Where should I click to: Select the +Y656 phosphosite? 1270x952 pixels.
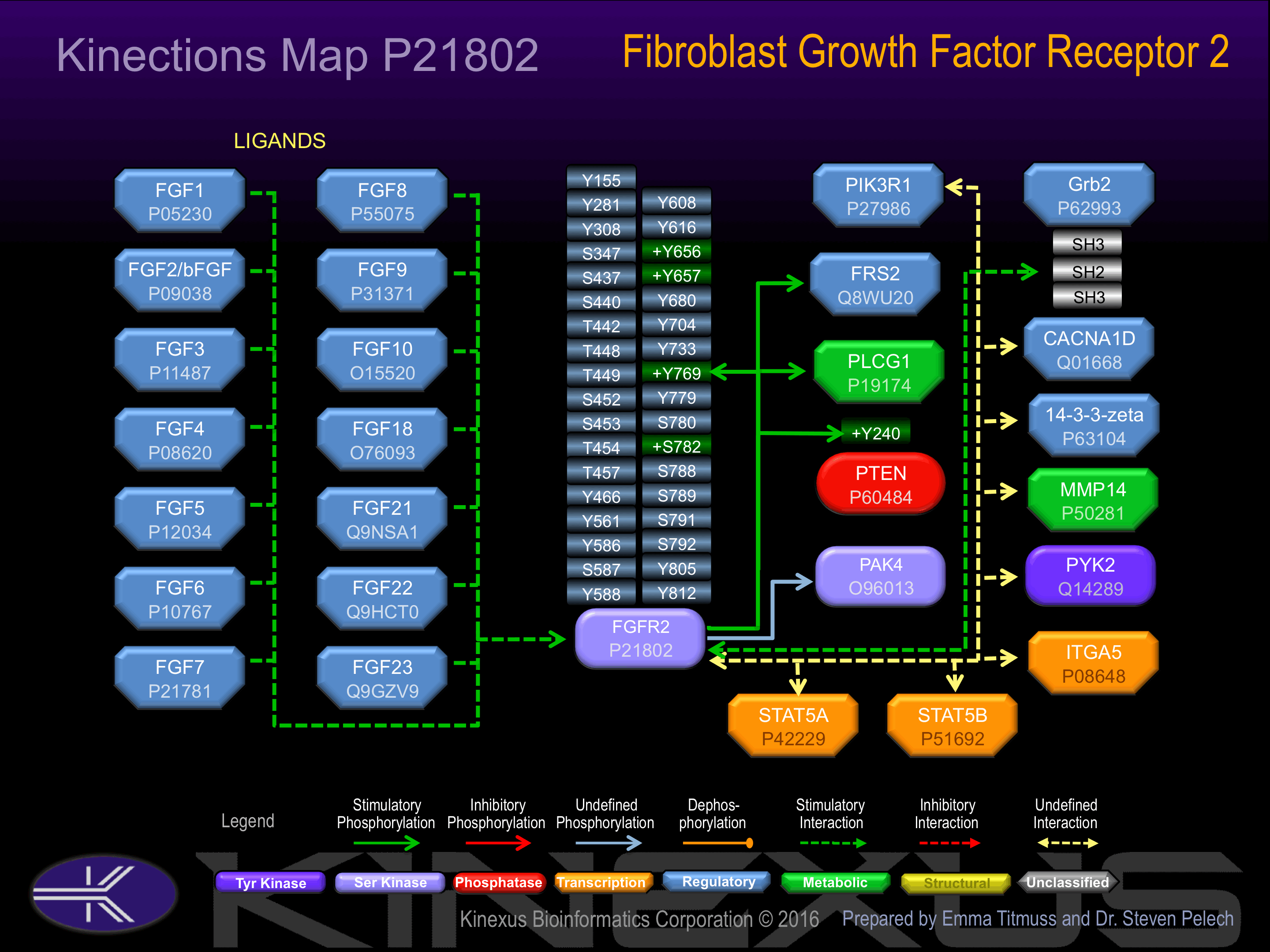676,251
